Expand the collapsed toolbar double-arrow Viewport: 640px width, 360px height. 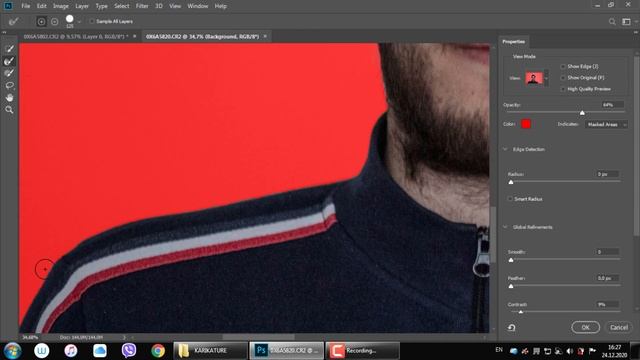[x=4, y=32]
